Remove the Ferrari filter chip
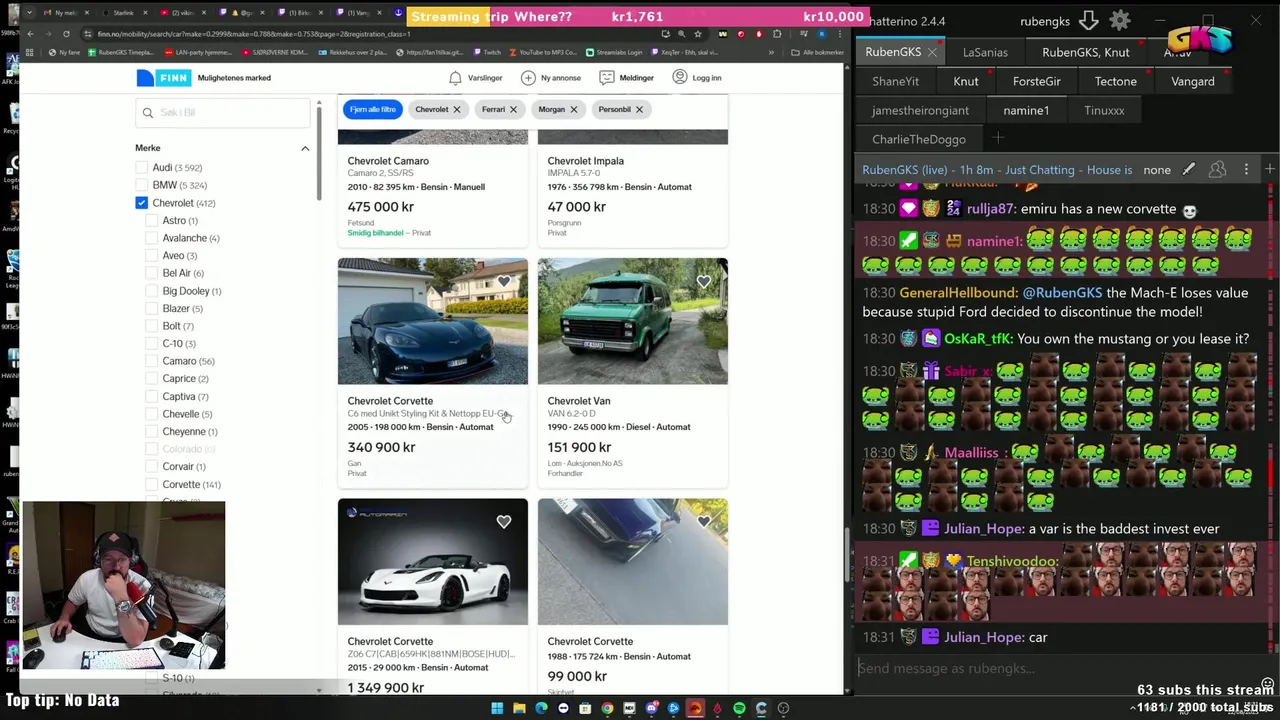 tap(513, 109)
